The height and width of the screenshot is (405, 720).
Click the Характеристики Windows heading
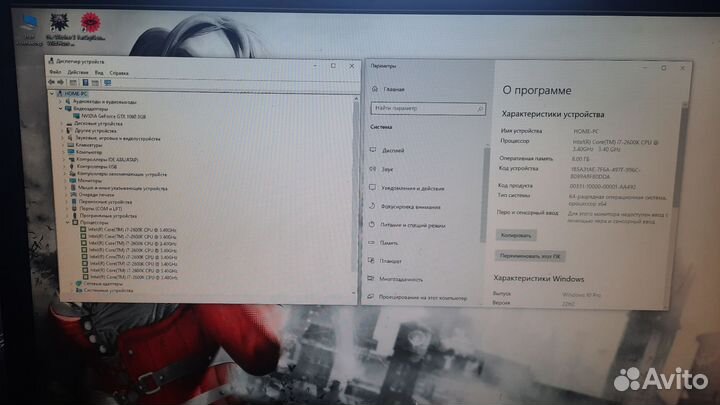click(x=539, y=279)
